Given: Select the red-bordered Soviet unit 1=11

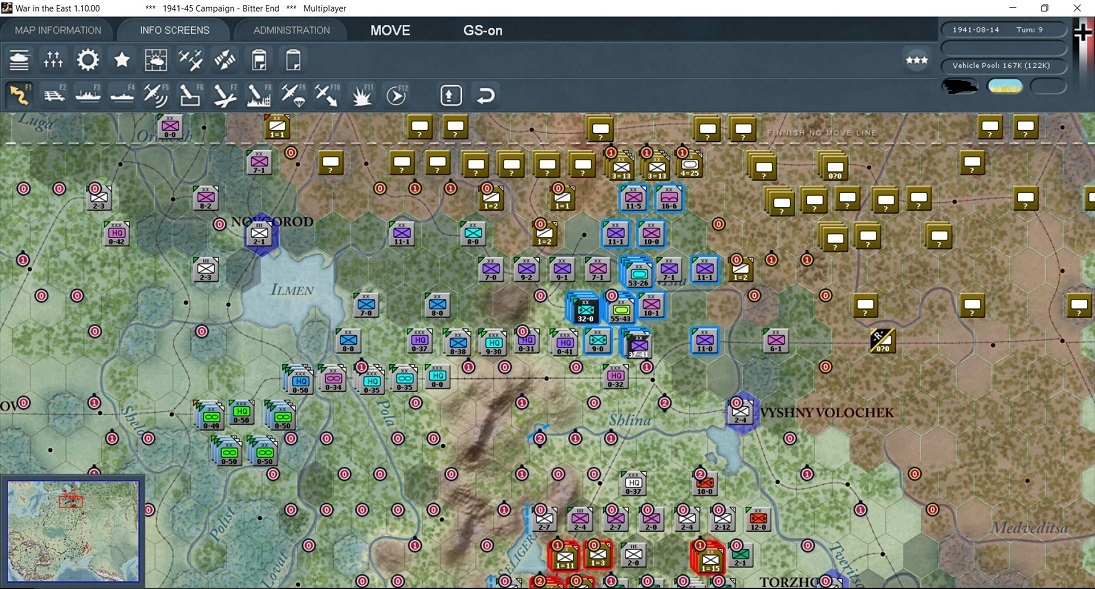Looking at the screenshot, I should [564, 557].
